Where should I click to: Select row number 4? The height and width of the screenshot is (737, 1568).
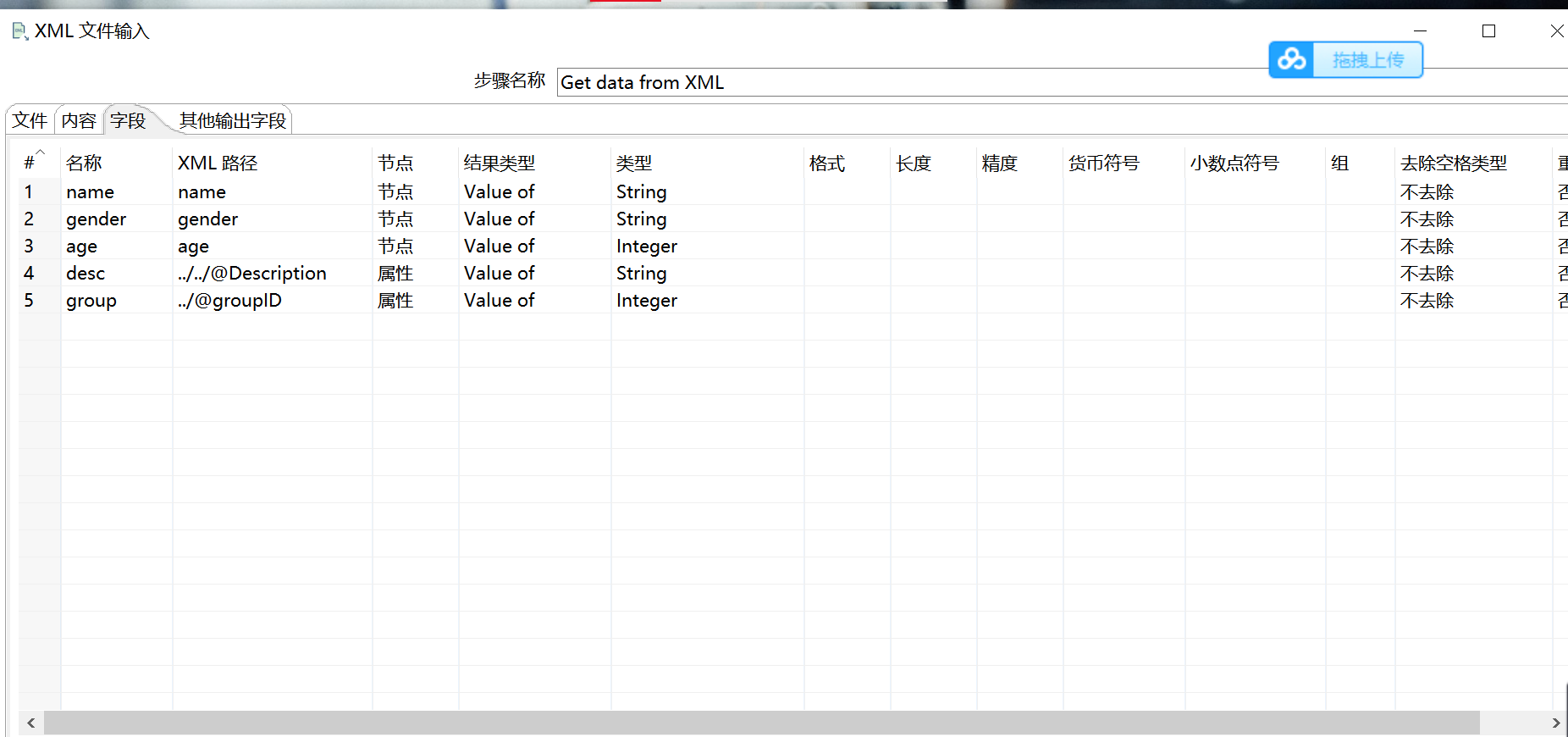click(x=29, y=273)
